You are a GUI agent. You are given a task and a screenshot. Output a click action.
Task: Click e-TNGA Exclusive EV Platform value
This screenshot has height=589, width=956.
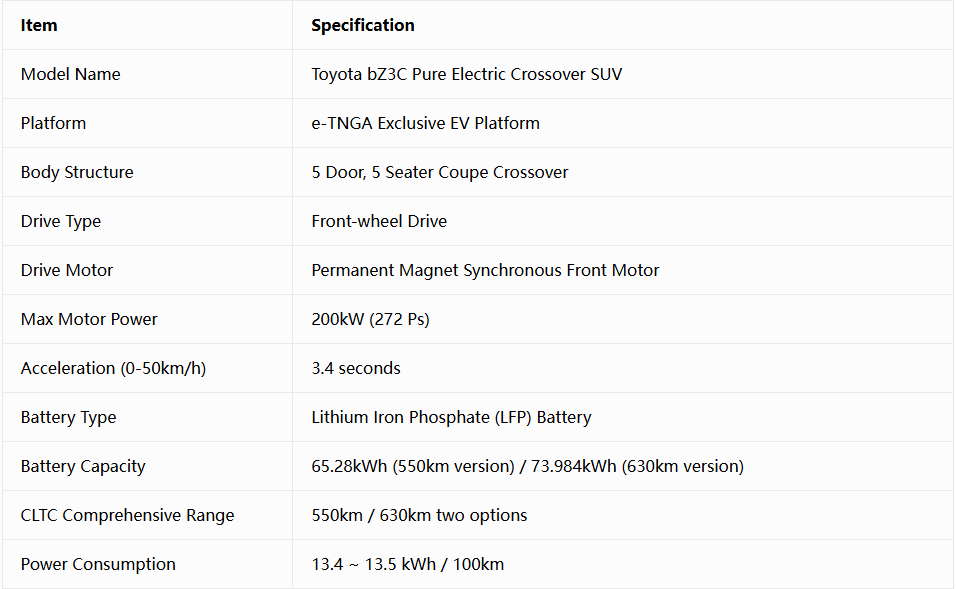tap(426, 123)
